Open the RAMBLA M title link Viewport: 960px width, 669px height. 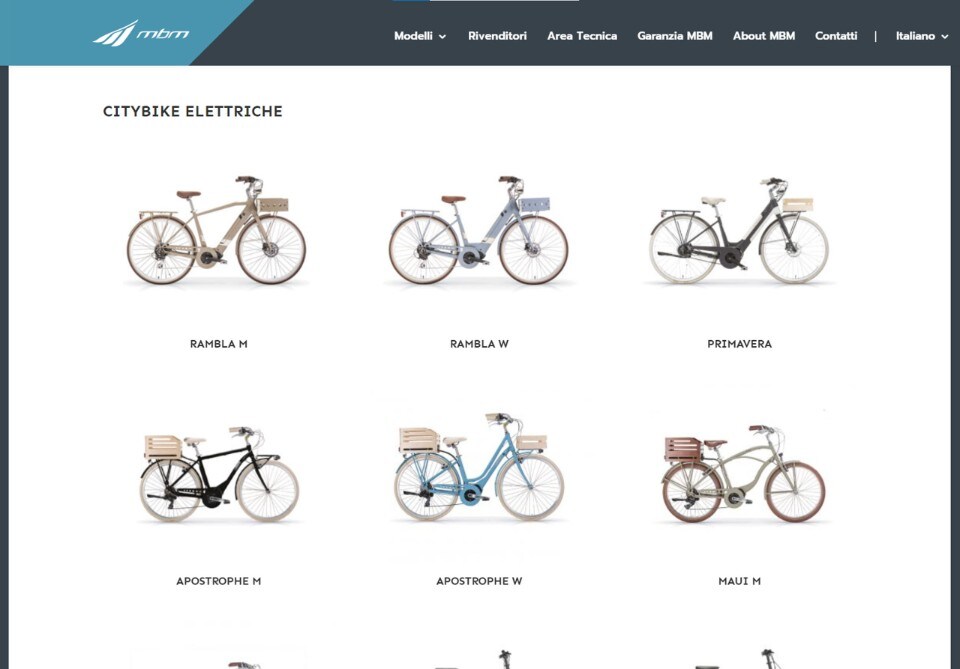point(219,344)
